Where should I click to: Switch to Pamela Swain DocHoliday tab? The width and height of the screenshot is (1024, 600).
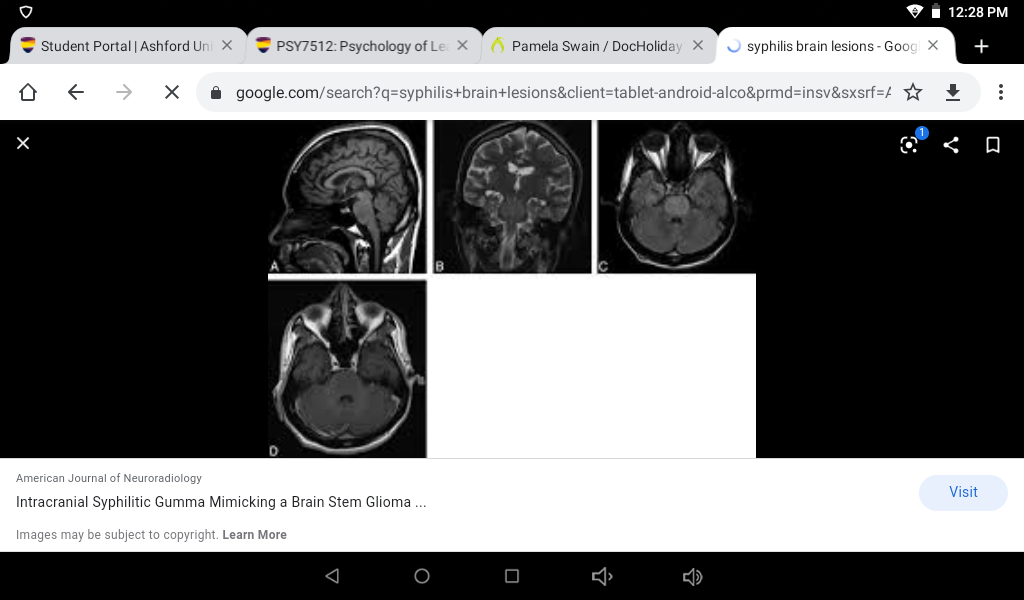point(598,46)
